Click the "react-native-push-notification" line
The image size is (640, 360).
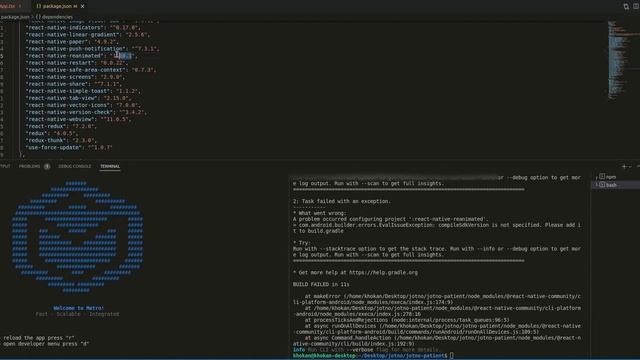click(92, 49)
